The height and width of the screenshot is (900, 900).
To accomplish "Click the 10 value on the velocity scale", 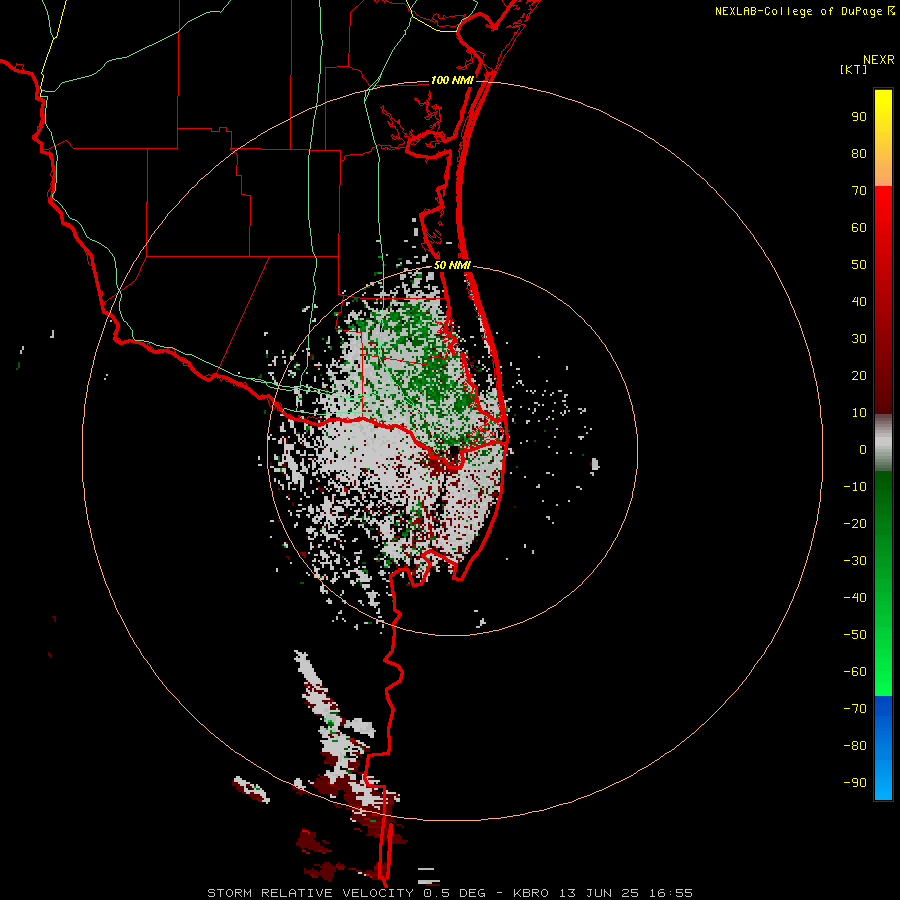I will tap(859, 413).
